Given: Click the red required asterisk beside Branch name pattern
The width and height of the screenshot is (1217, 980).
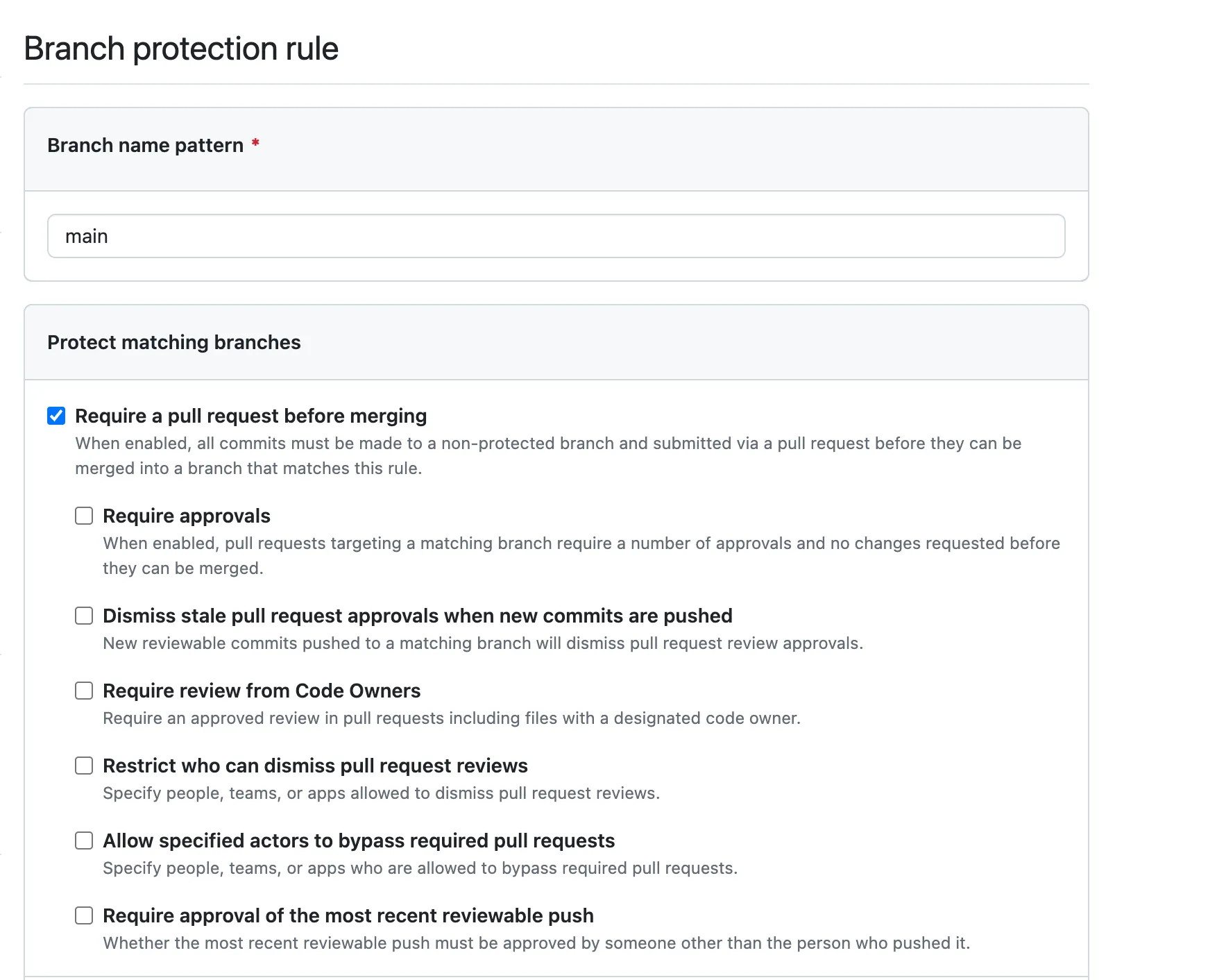Looking at the screenshot, I should [255, 143].
